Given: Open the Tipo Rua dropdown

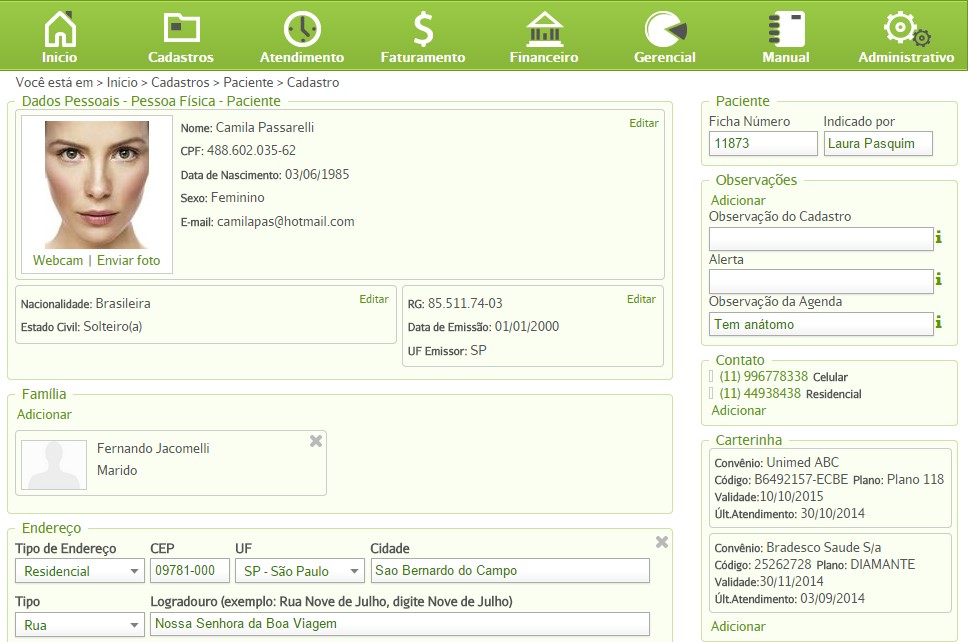Looking at the screenshot, I should pos(80,625).
